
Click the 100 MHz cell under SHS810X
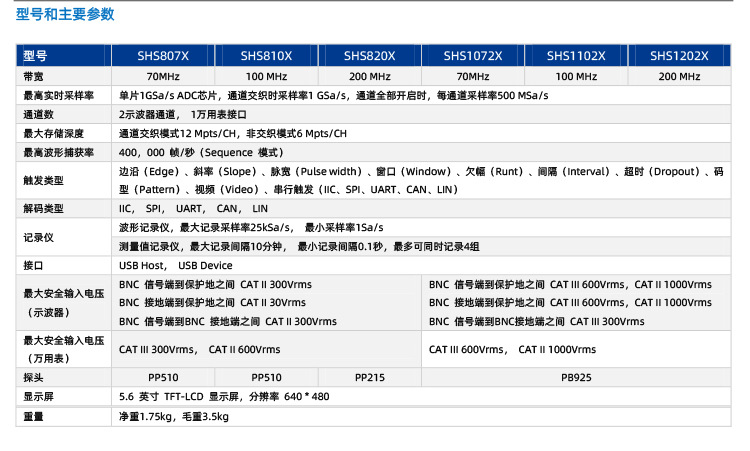click(266, 77)
